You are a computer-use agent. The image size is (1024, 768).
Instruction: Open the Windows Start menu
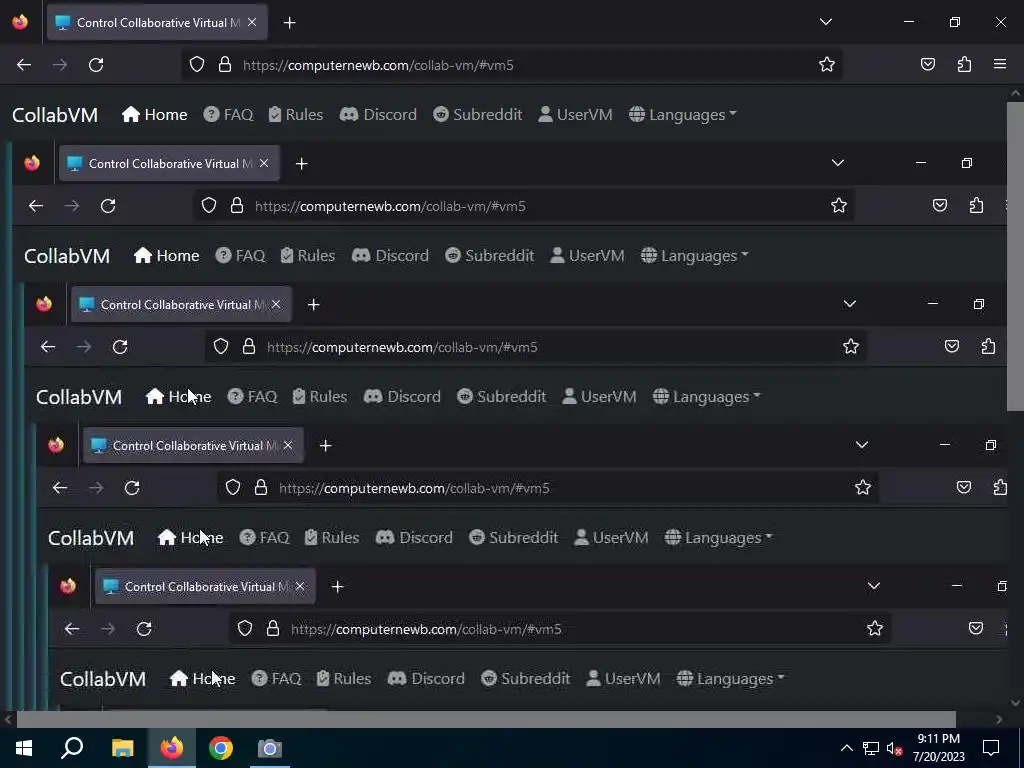[24, 748]
